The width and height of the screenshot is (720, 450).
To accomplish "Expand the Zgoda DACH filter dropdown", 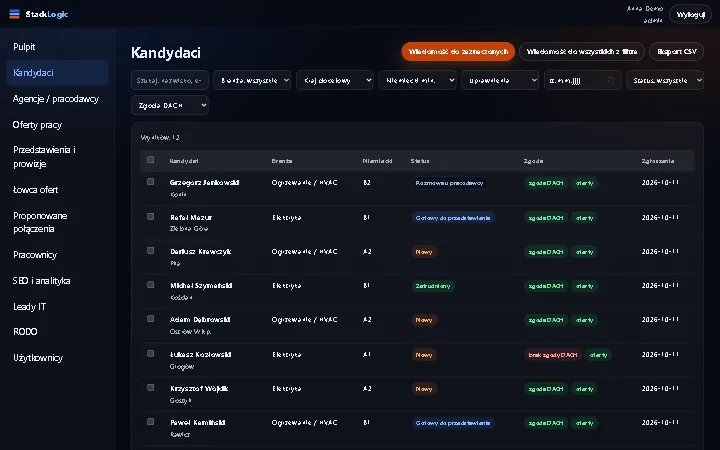I will click(x=170, y=105).
